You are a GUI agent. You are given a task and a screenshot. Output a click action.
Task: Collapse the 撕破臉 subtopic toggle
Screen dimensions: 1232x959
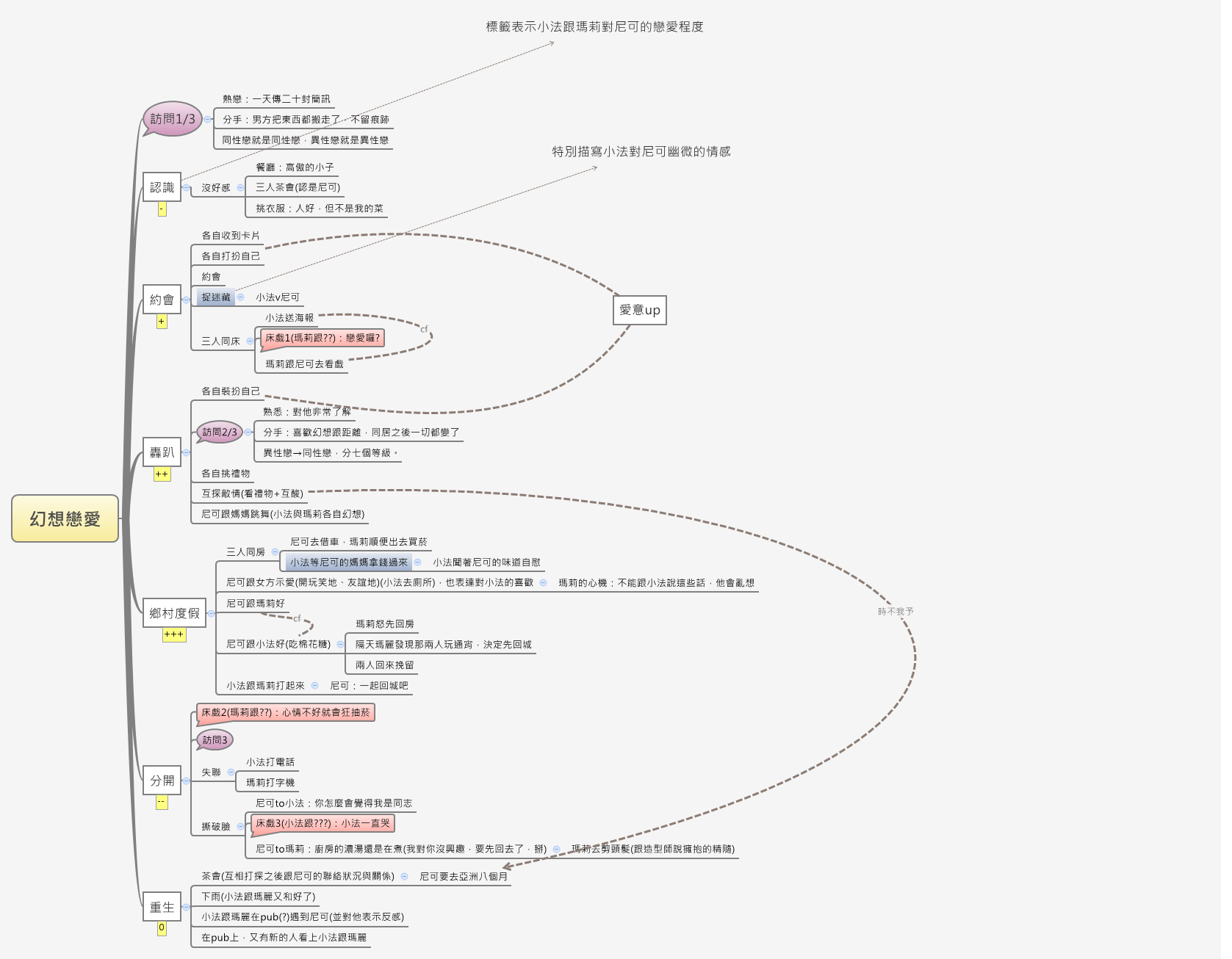tap(240, 826)
